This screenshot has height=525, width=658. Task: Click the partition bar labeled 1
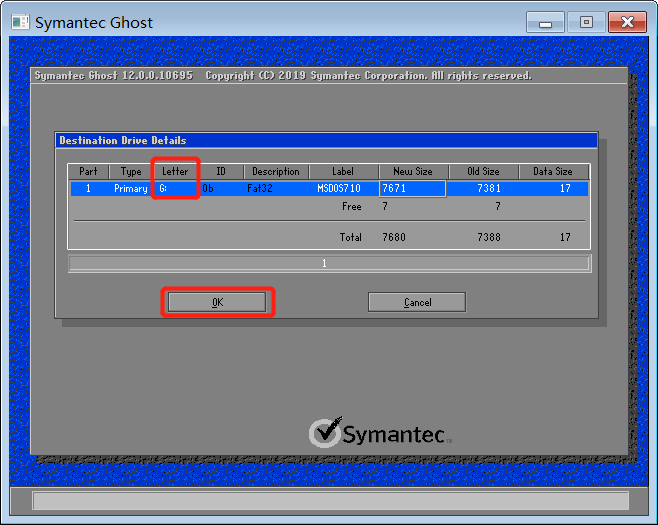[x=329, y=263]
